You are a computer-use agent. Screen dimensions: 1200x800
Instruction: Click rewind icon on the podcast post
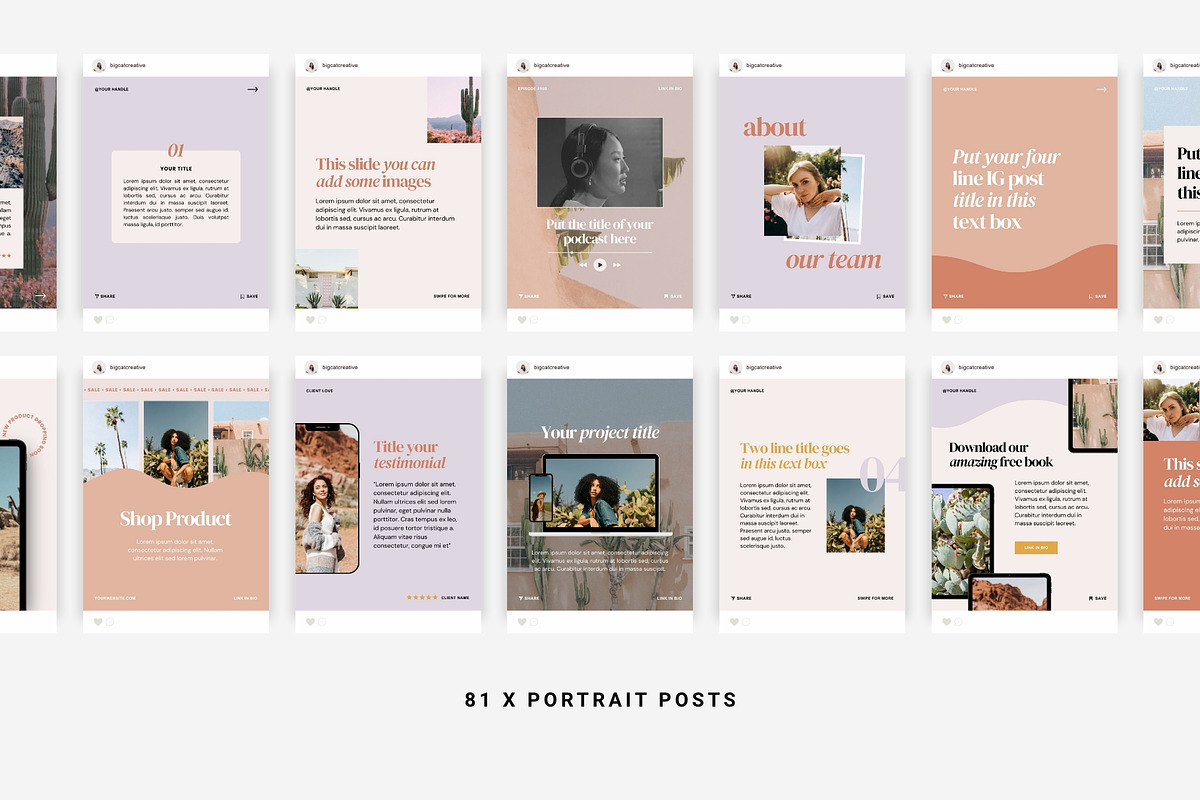pos(583,265)
